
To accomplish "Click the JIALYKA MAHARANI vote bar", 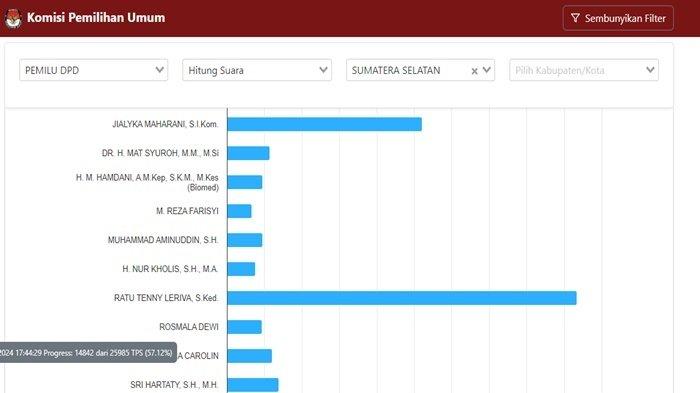I will point(325,124).
